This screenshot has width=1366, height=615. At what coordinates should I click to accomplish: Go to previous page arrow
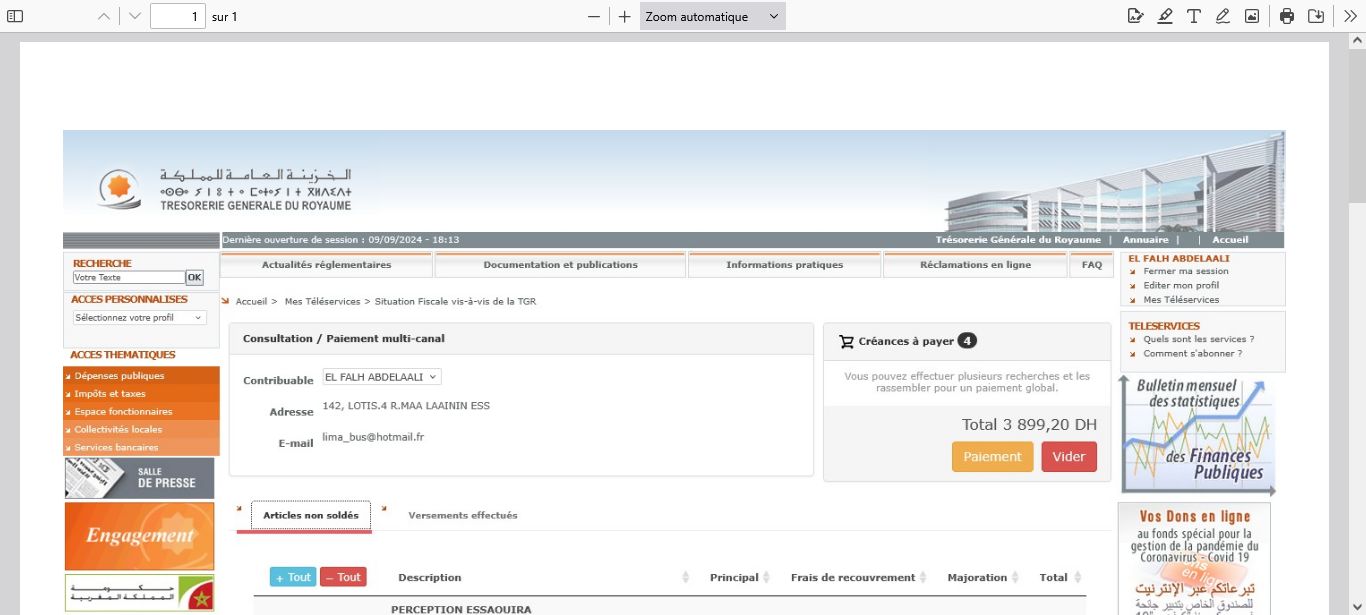(x=103, y=16)
